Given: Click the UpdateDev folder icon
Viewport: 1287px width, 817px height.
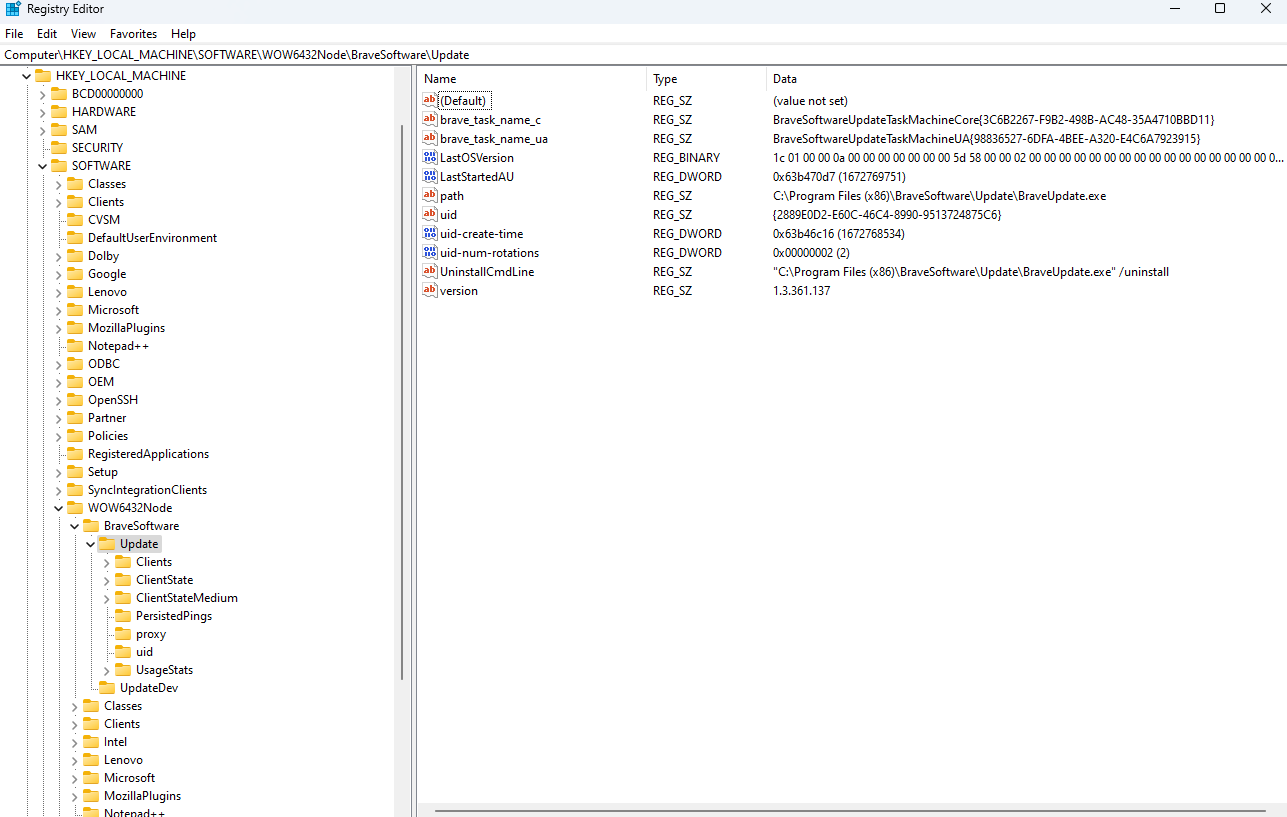Looking at the screenshot, I should (107, 688).
